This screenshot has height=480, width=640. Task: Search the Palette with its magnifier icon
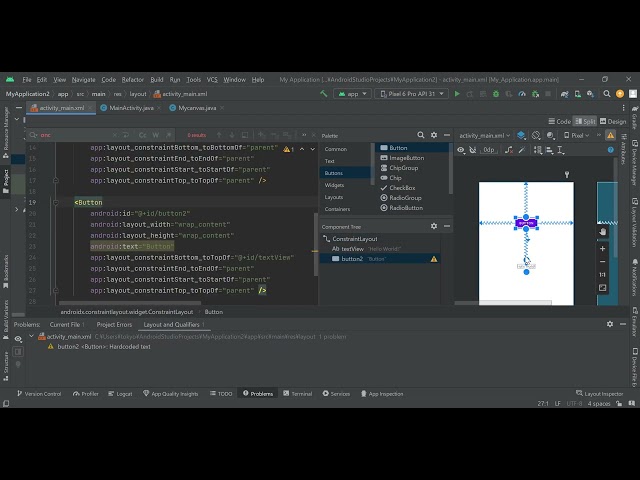421,135
